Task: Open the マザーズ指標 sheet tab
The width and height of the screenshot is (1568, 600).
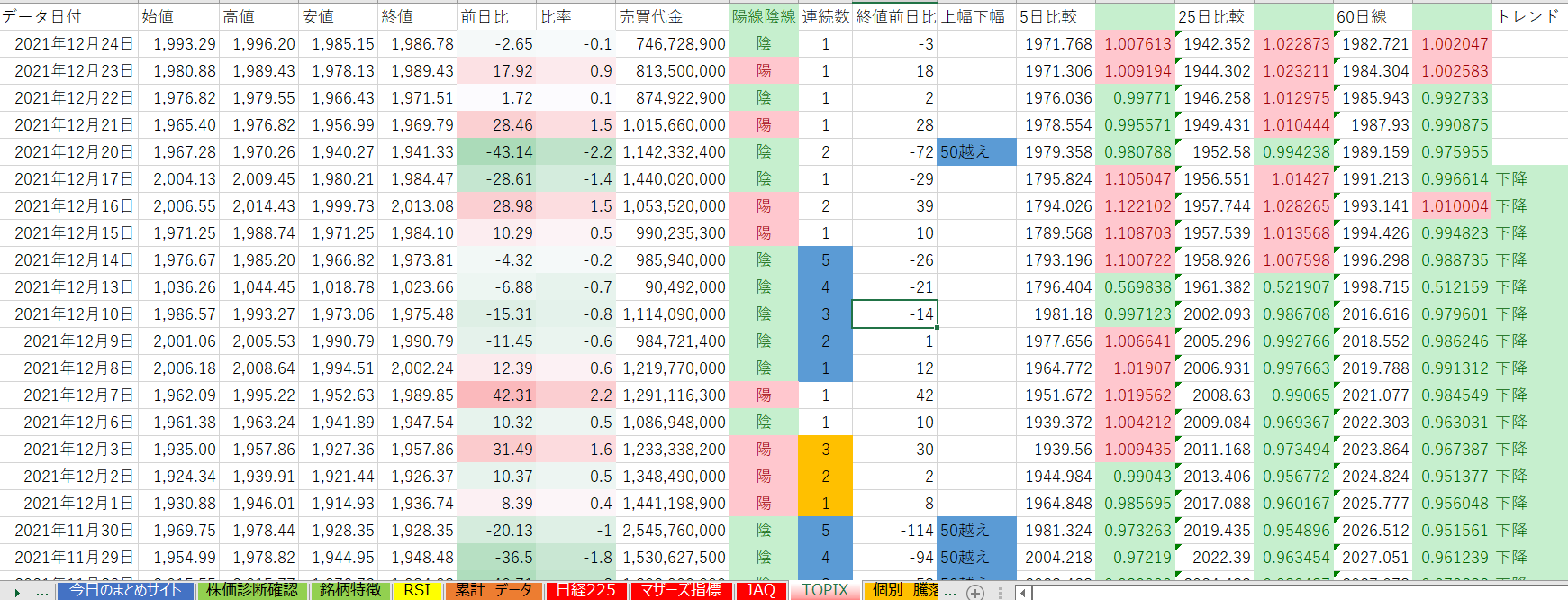Action: [x=681, y=590]
